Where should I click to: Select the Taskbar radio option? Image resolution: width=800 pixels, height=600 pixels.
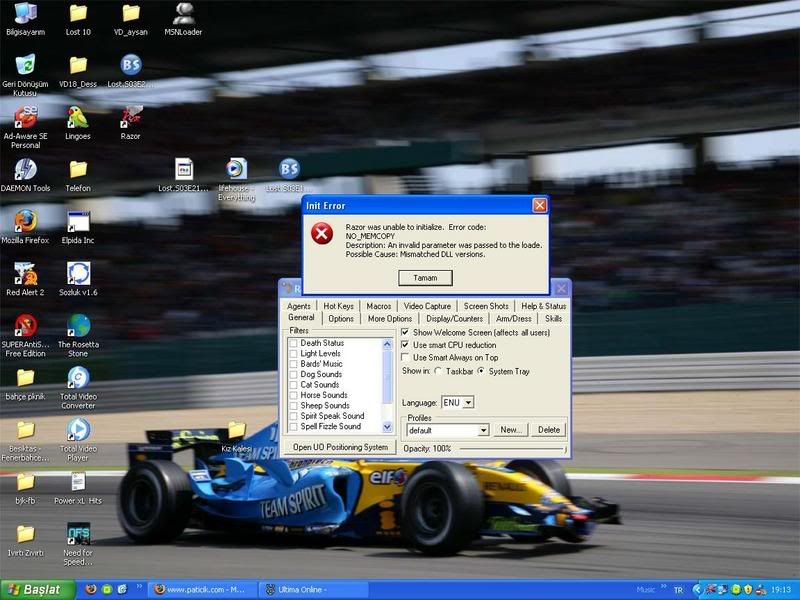pos(438,371)
